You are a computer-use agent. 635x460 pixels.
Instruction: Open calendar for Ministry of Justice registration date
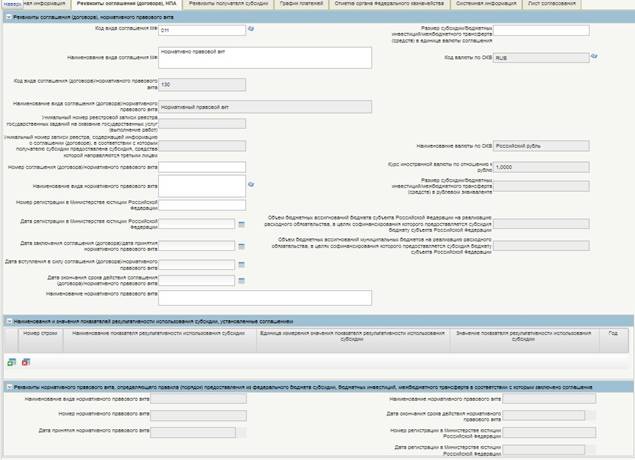(x=241, y=224)
